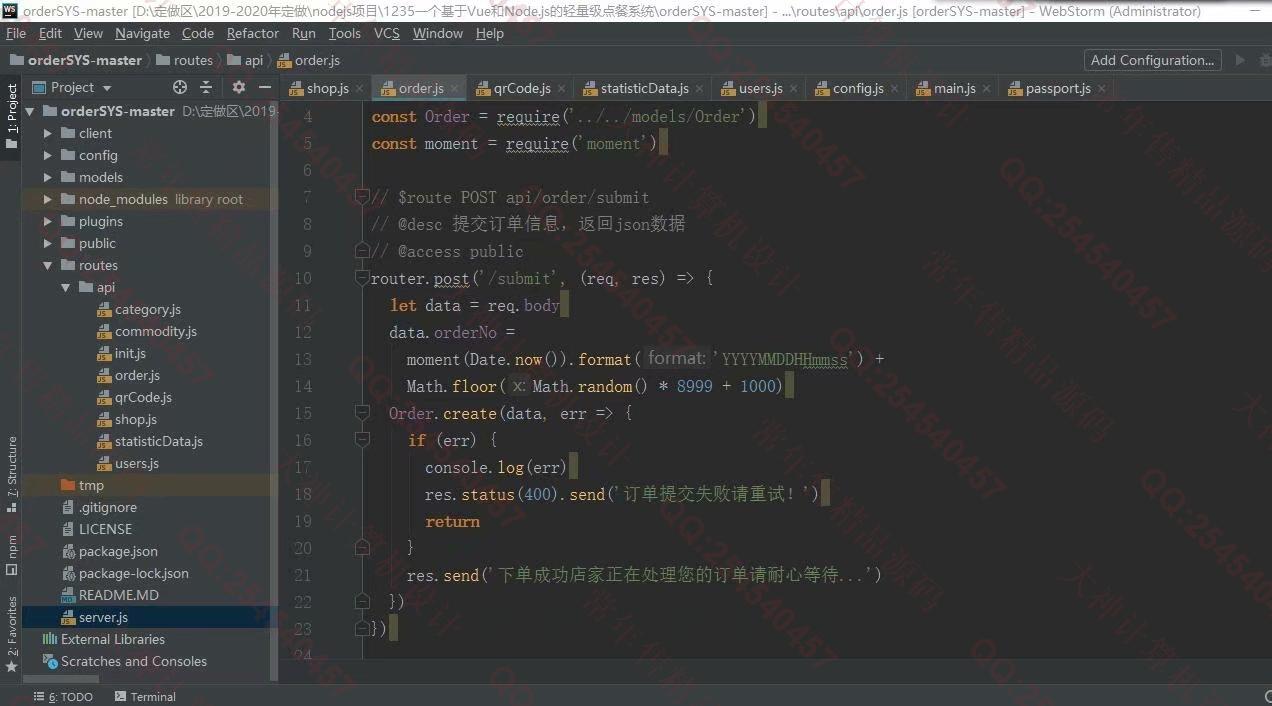The height and width of the screenshot is (706, 1272).
Task: Click the api breadcrumb in navigation bar
Action: (246, 60)
